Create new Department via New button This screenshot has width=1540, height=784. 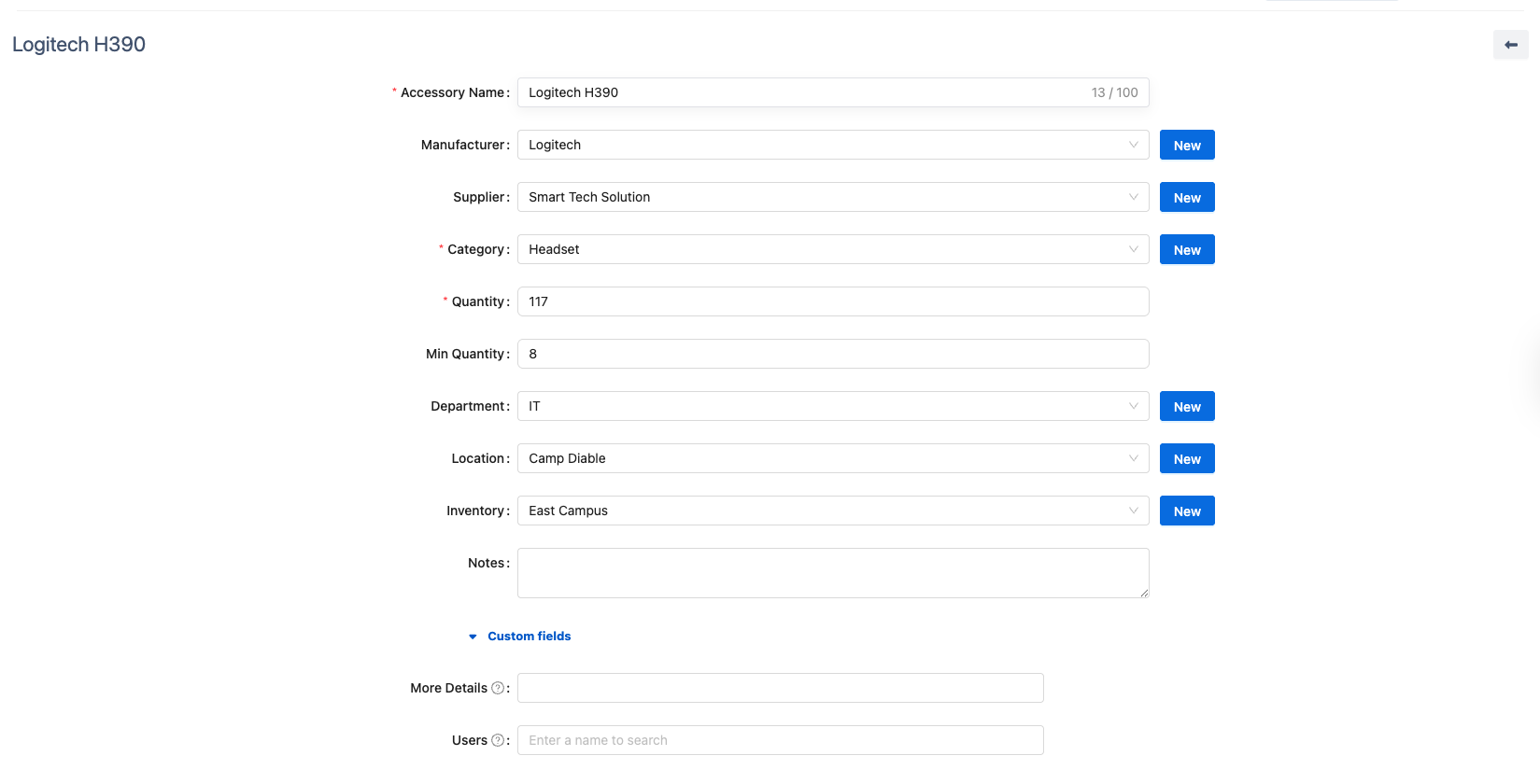pyautogui.click(x=1186, y=406)
